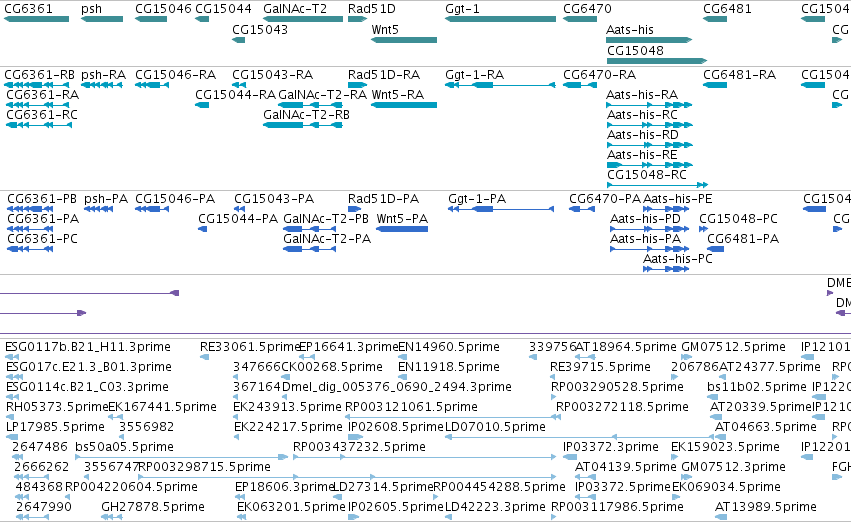851x522 pixels.
Task: Open the 'Aats-his' gene label
Action: click(x=630, y=30)
